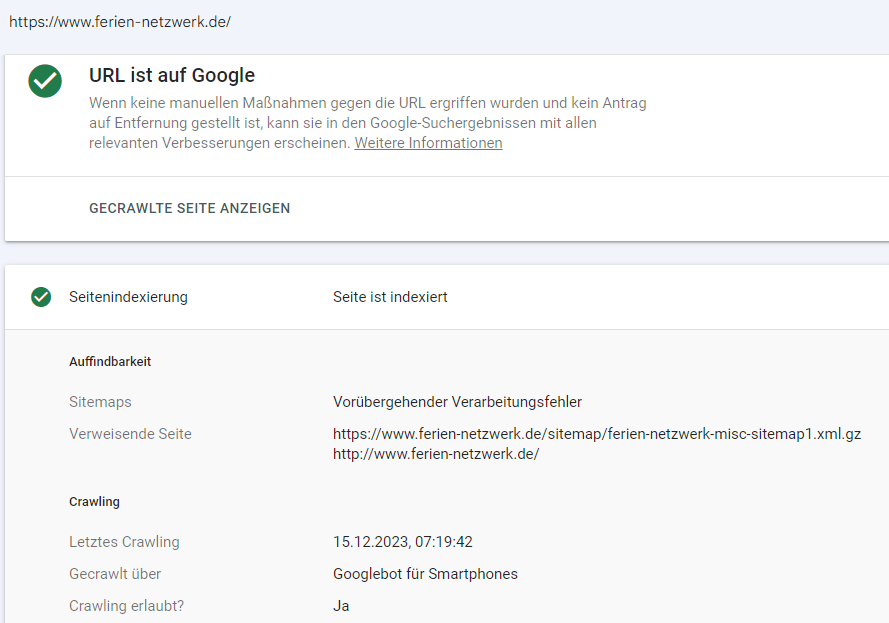Click the value Ja for Crawling erlaubt
889x623 pixels.
pyautogui.click(x=341, y=606)
